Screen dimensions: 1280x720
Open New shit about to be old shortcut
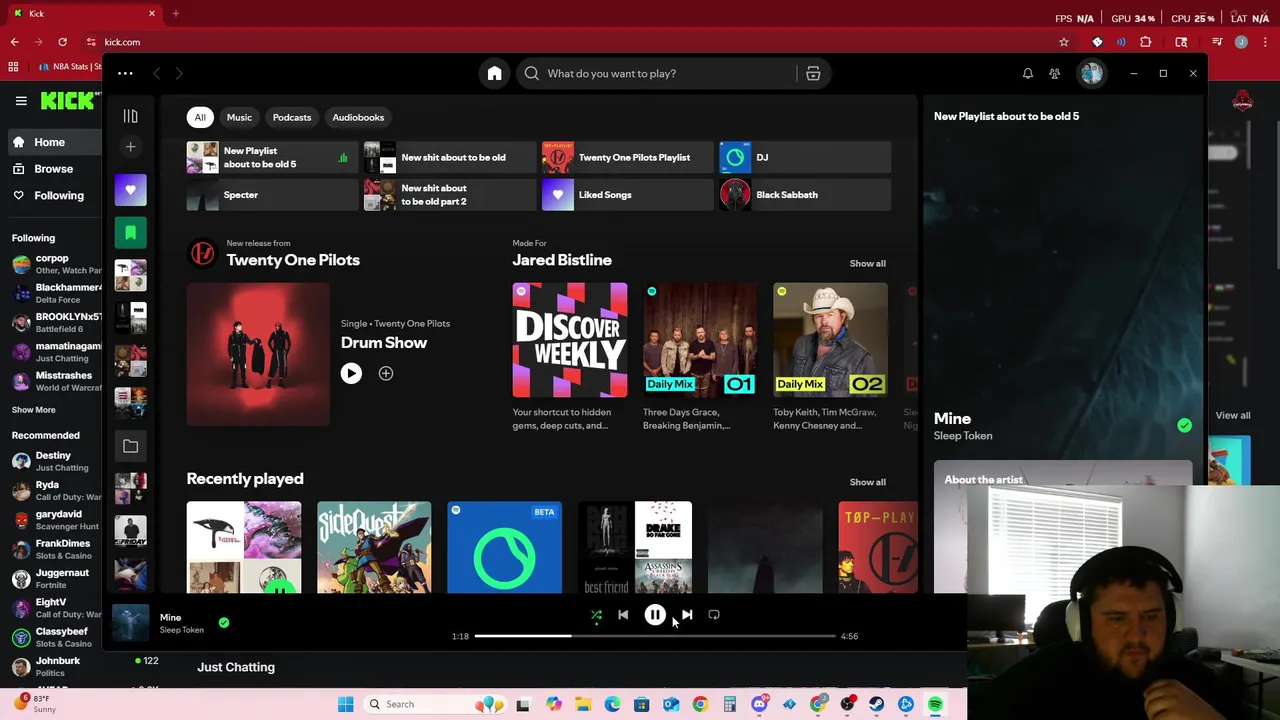click(449, 157)
